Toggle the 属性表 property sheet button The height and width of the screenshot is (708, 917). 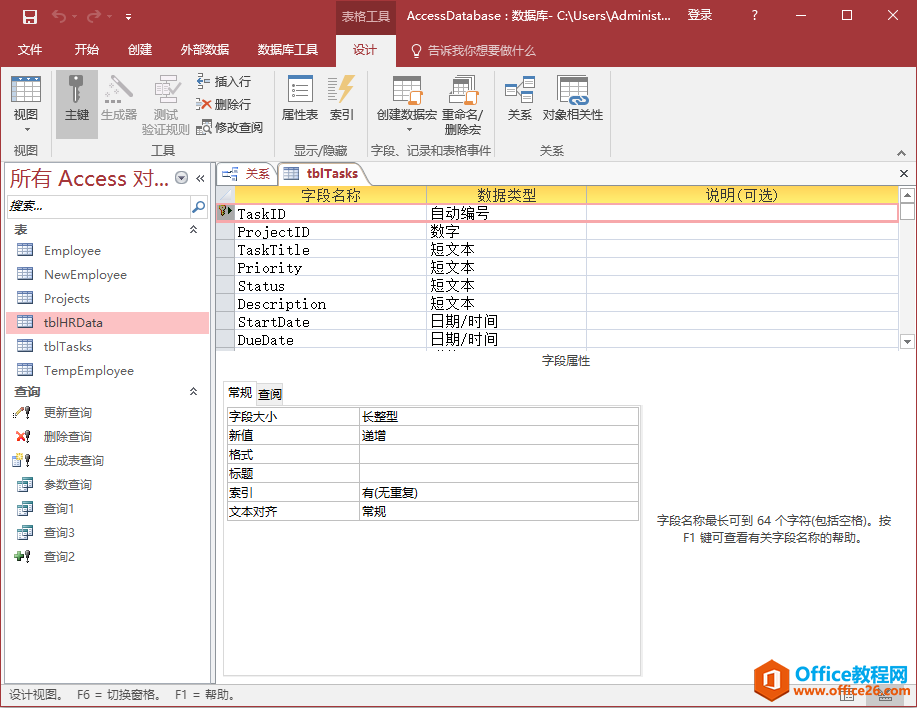click(x=300, y=98)
